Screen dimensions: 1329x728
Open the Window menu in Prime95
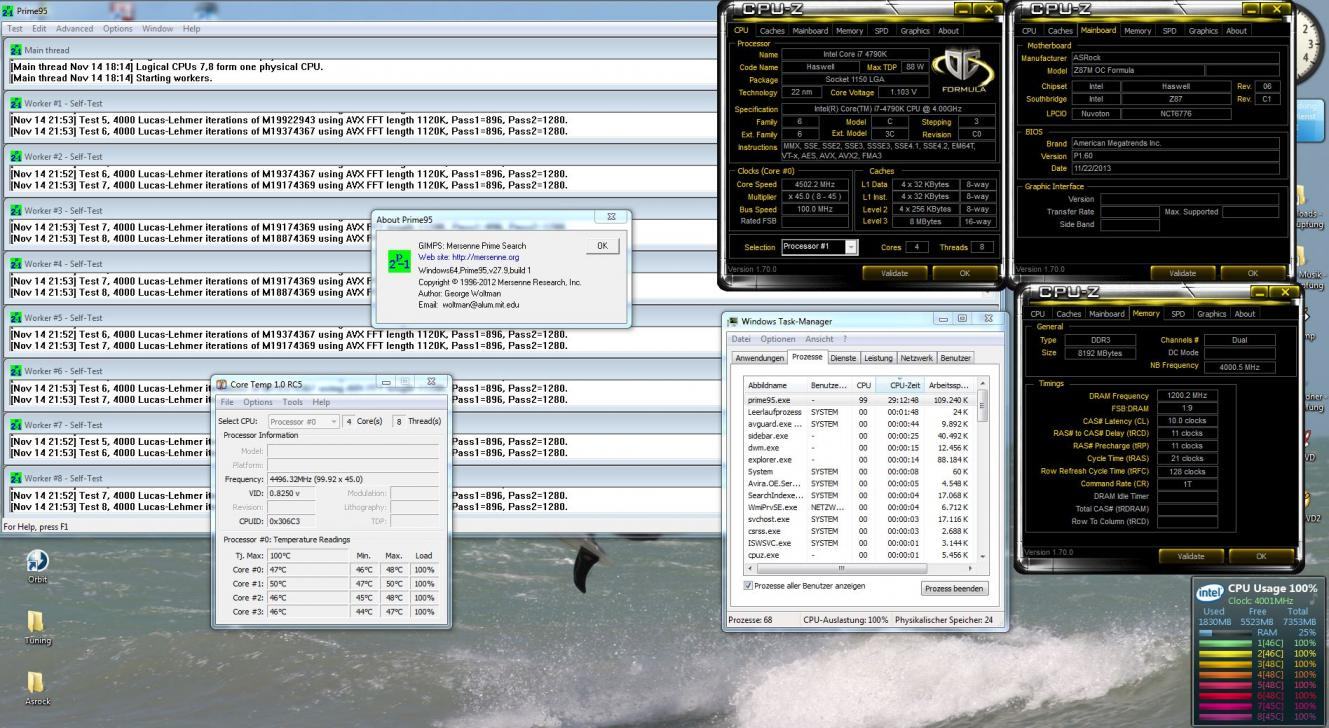[x=157, y=29]
